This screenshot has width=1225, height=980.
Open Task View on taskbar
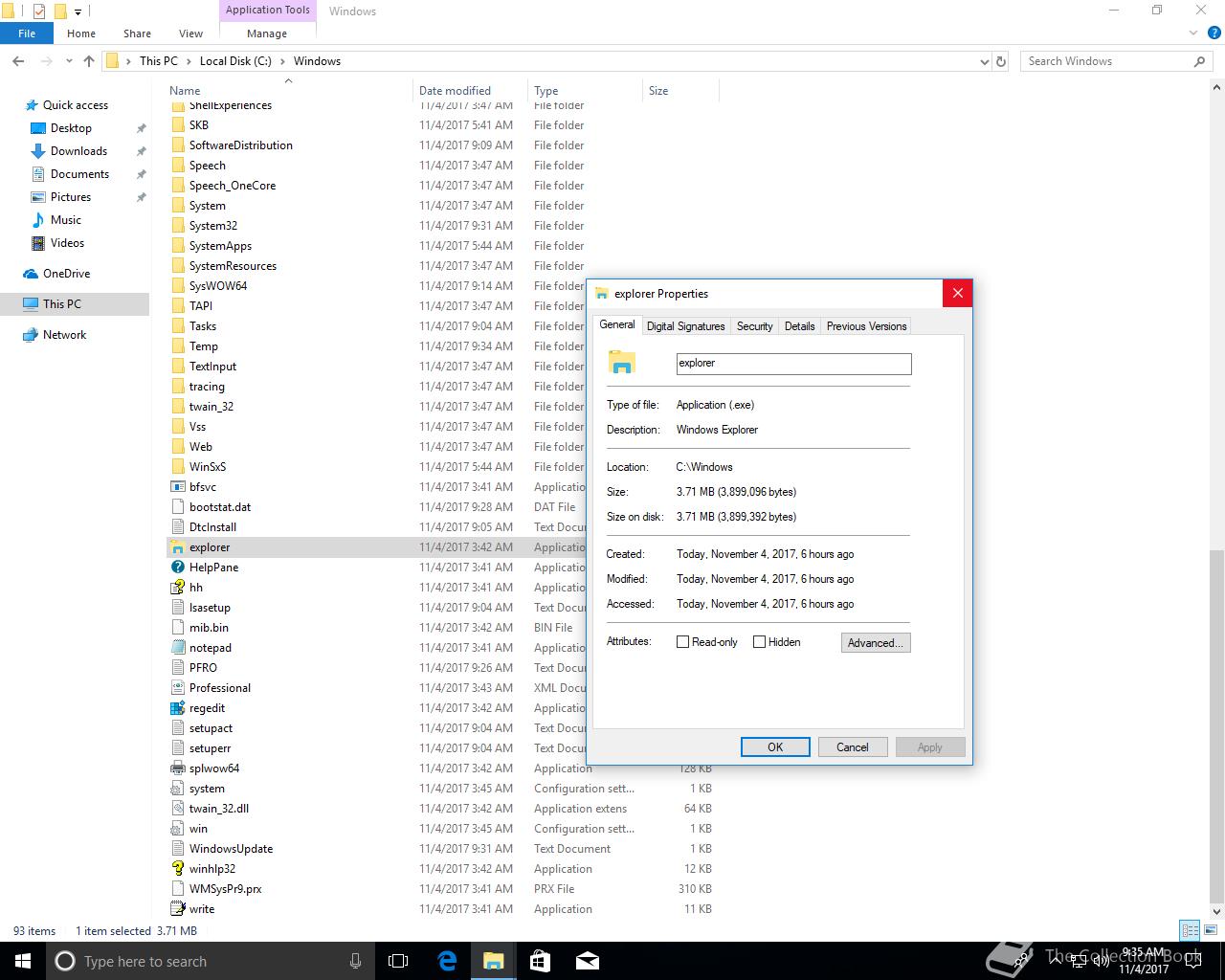(x=398, y=961)
